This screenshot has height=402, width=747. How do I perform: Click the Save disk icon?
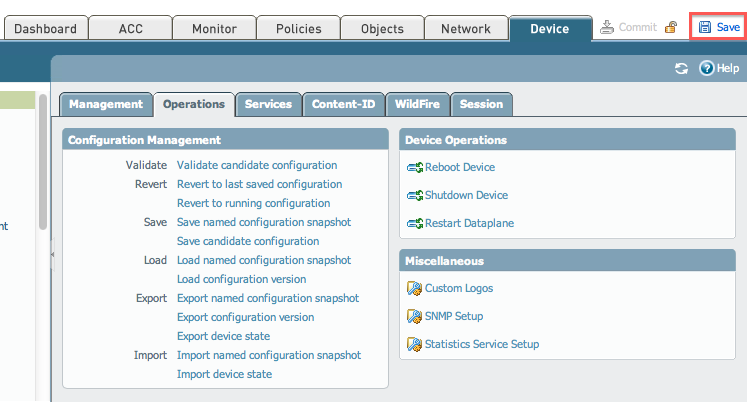(x=705, y=27)
